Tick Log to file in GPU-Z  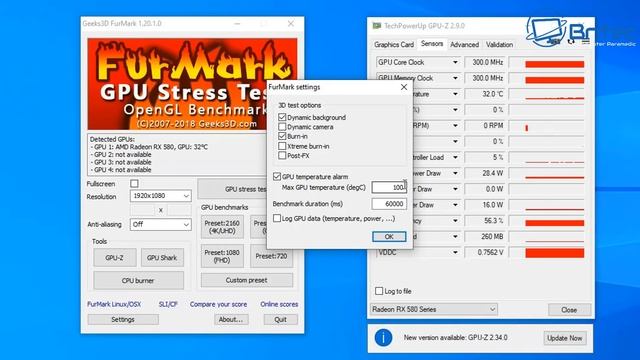click(379, 291)
